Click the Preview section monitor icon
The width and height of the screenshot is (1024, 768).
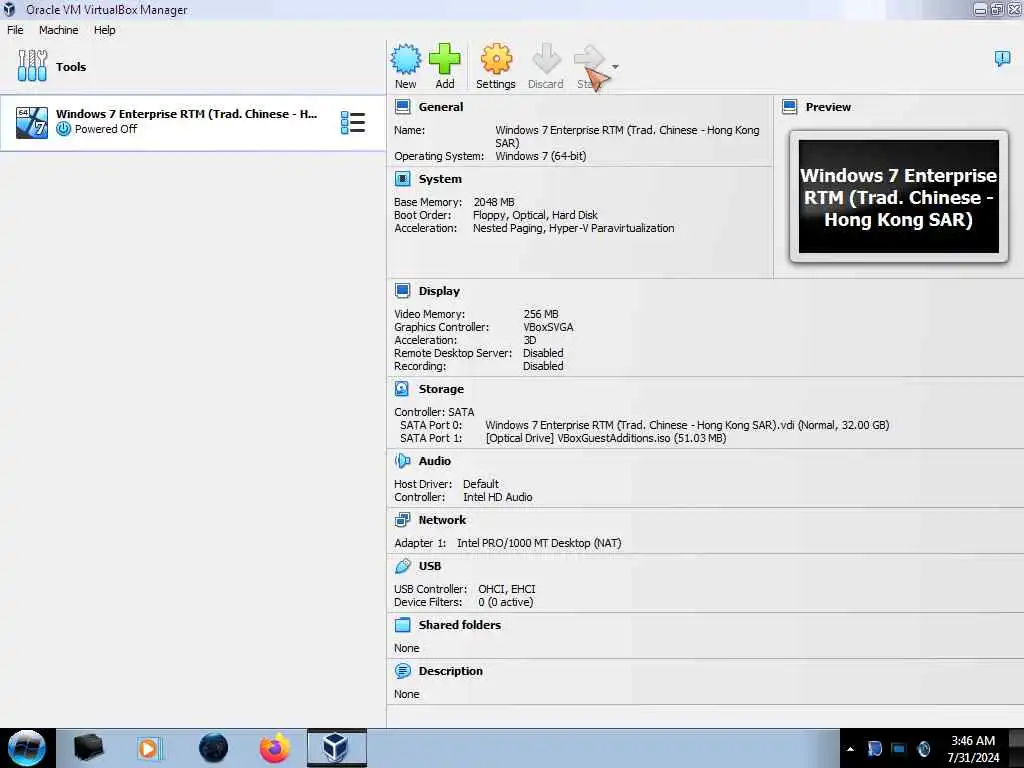coord(790,106)
